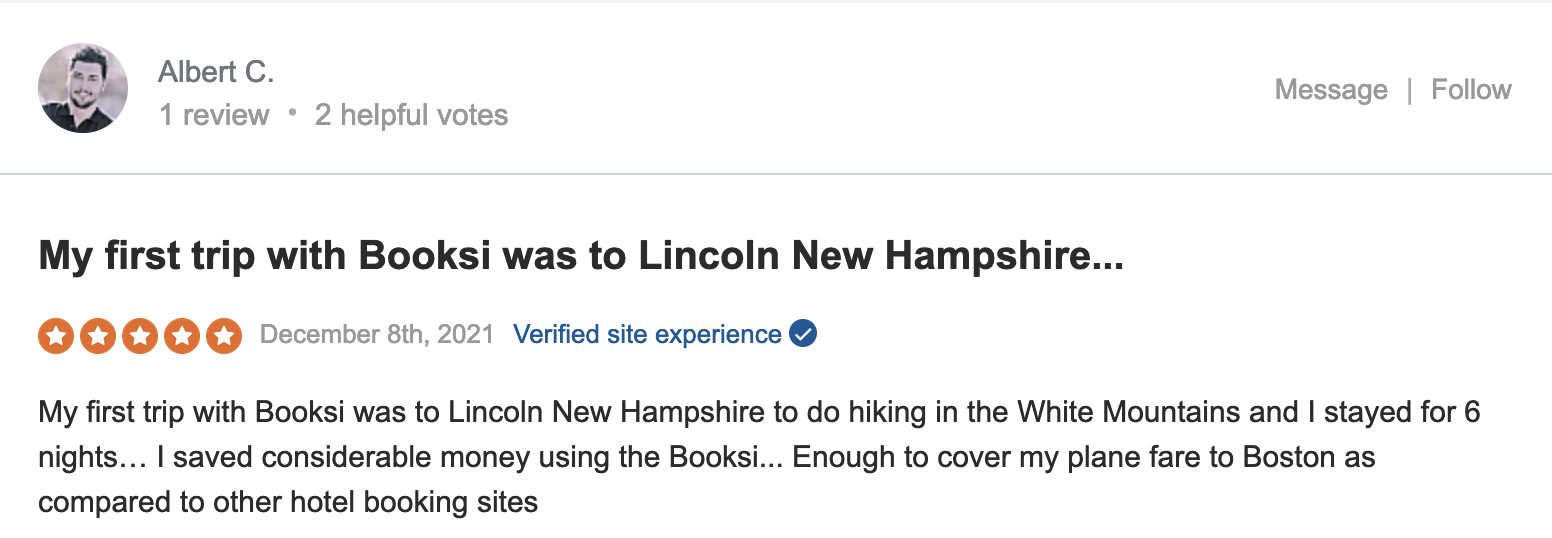This screenshot has height=538, width=1552.
Task: Click the second orange rating star
Action: click(98, 336)
